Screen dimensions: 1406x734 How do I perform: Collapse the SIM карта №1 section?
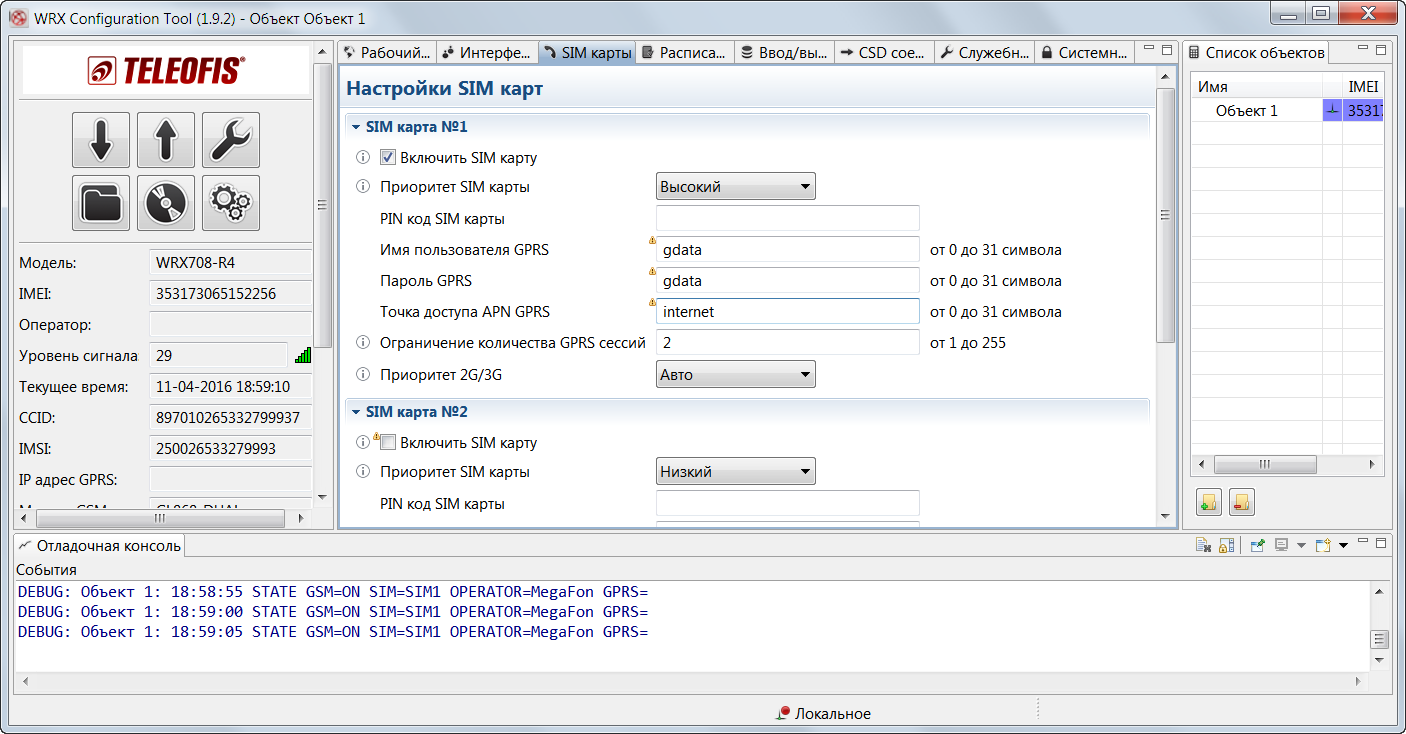355,127
